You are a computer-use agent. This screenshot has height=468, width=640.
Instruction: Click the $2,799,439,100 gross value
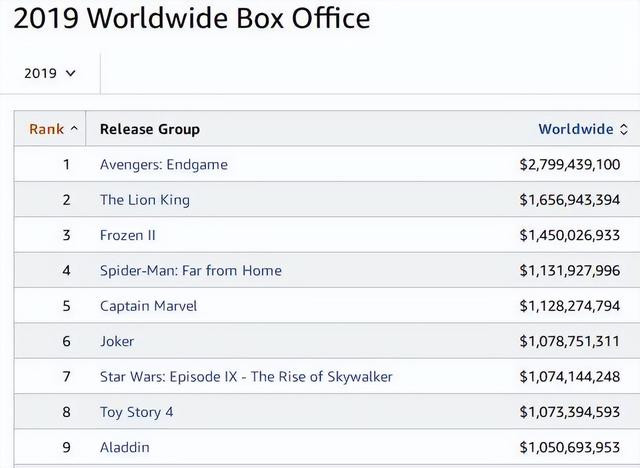click(x=570, y=164)
